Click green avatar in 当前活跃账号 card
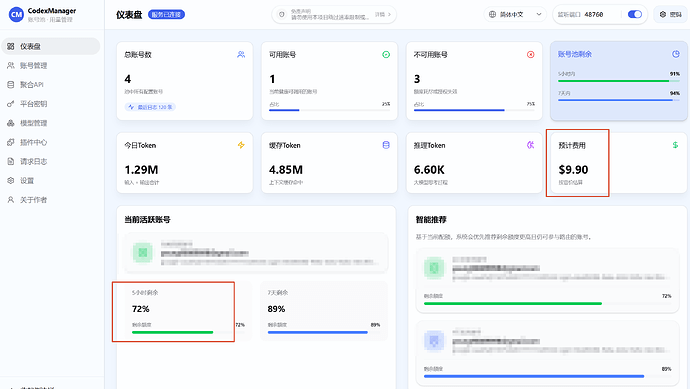 click(x=143, y=253)
